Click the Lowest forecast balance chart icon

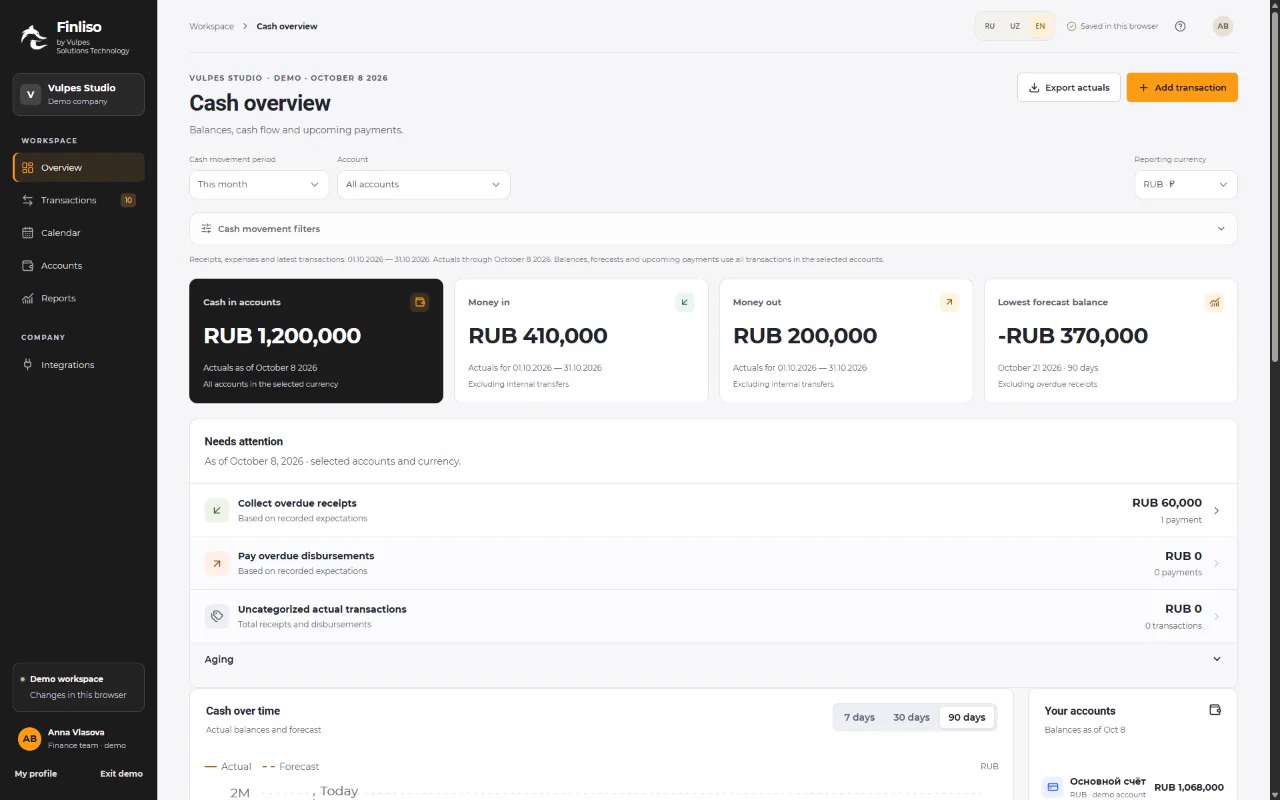click(x=1214, y=302)
